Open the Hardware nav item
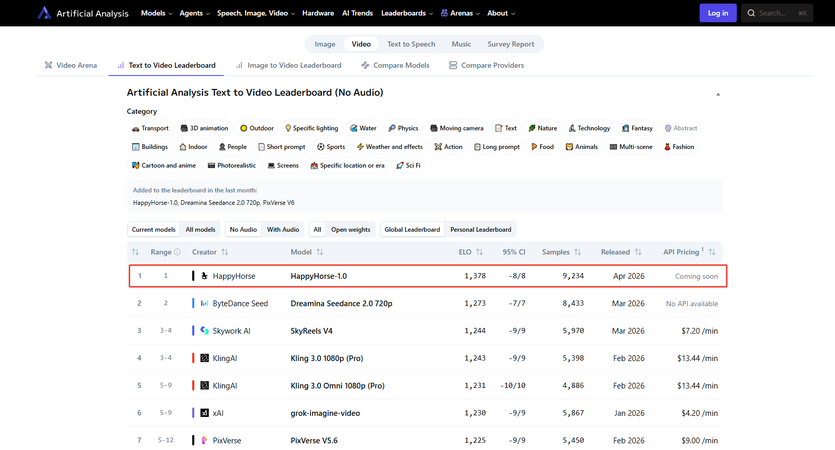The image size is (835, 450). [318, 13]
